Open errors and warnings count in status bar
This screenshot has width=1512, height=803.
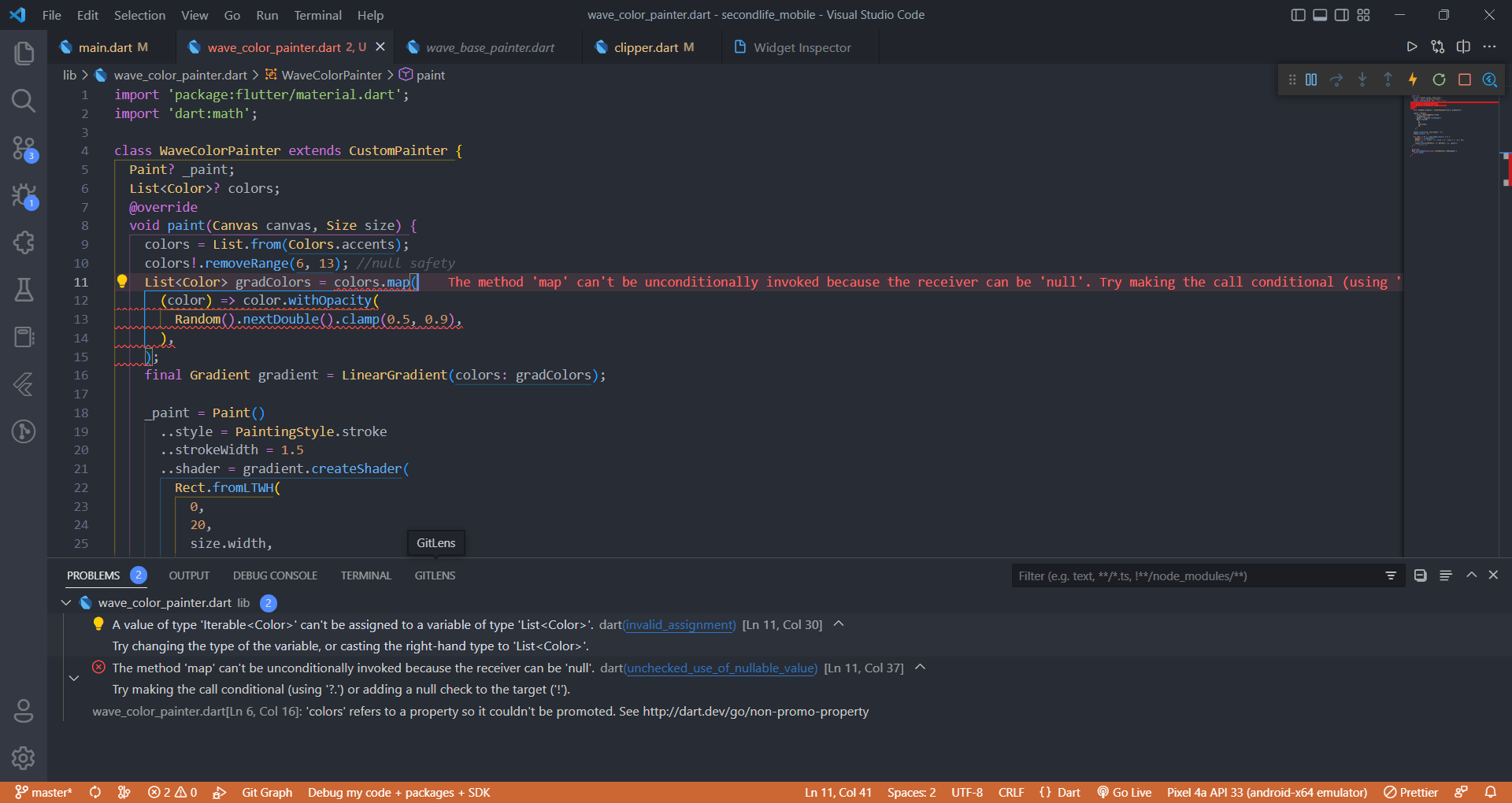172,793
